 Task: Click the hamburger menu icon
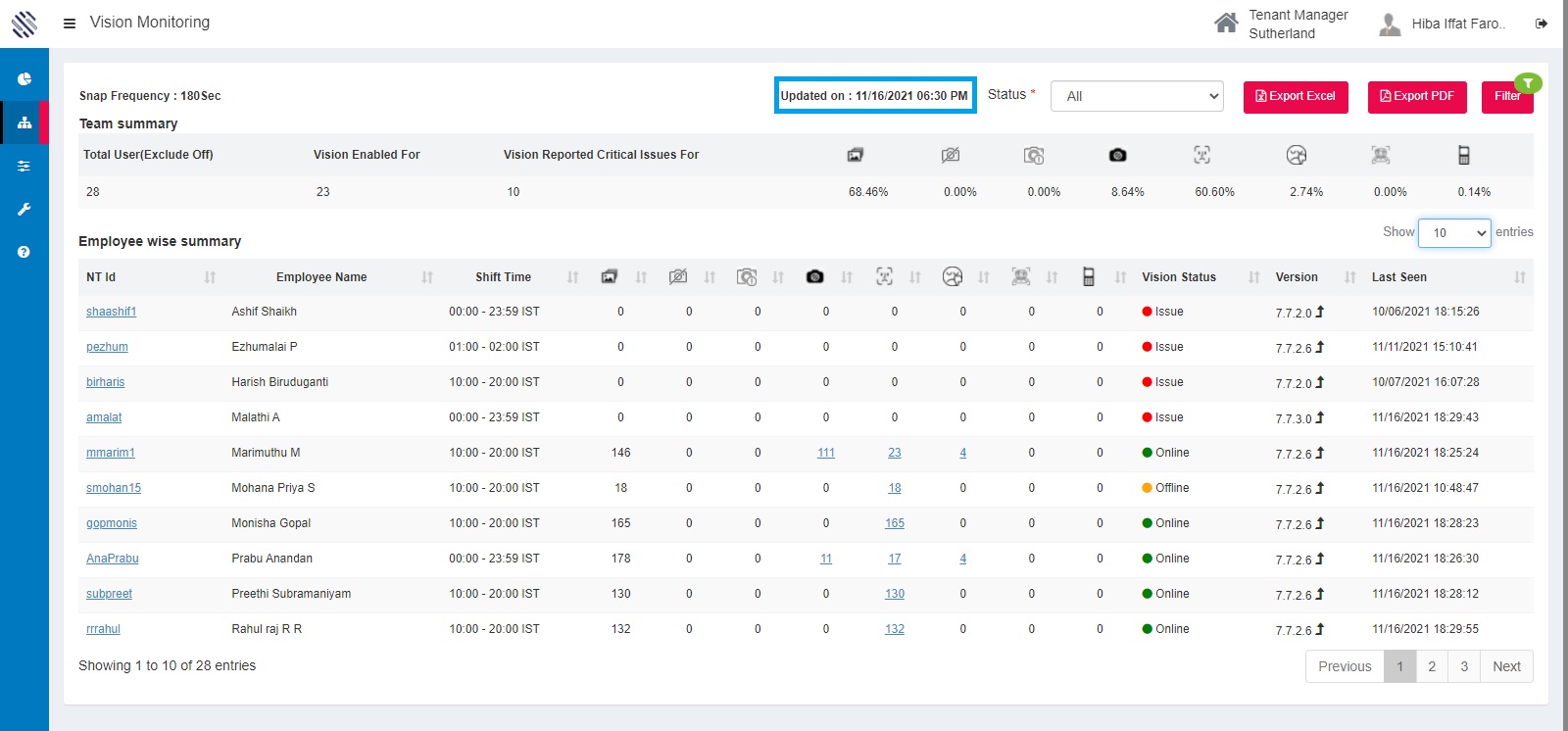pyautogui.click(x=70, y=23)
